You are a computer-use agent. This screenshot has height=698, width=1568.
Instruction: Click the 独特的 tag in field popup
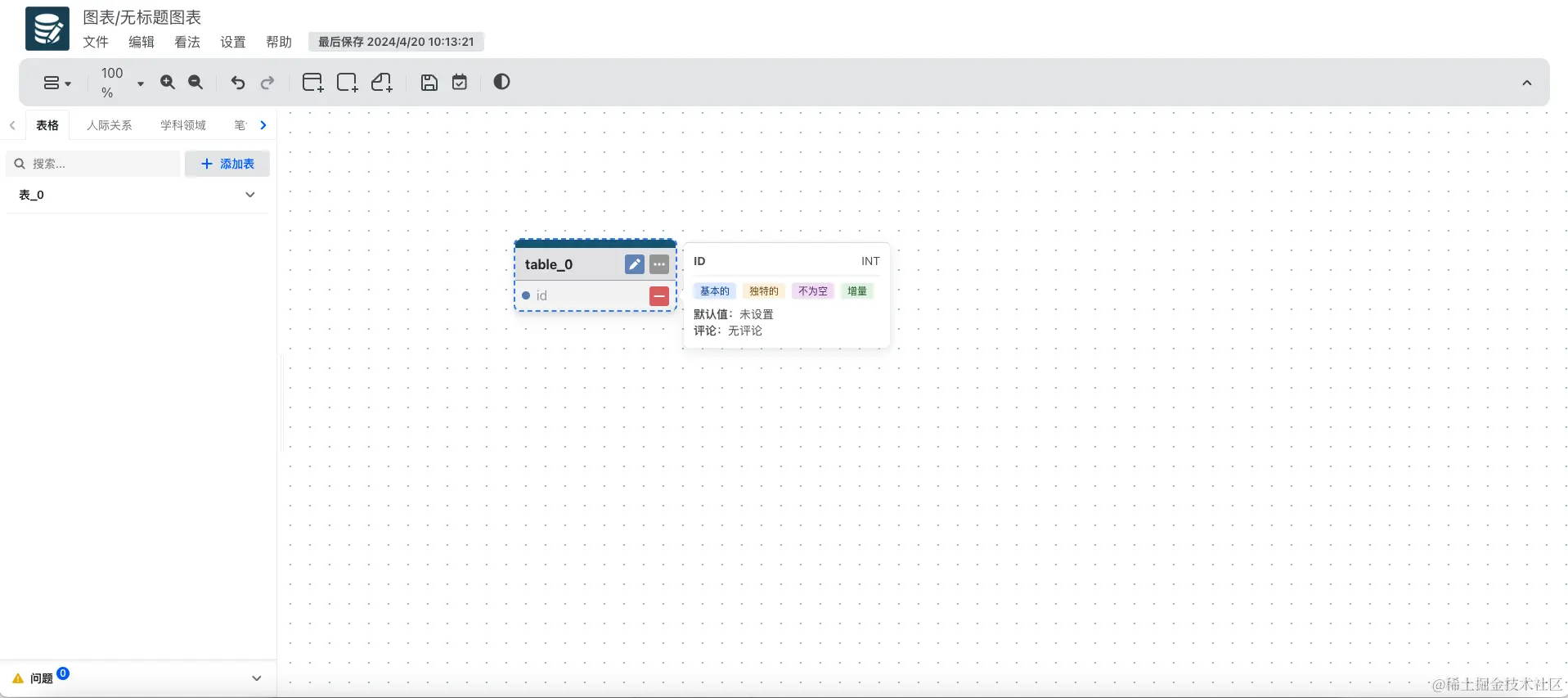pyautogui.click(x=764, y=291)
